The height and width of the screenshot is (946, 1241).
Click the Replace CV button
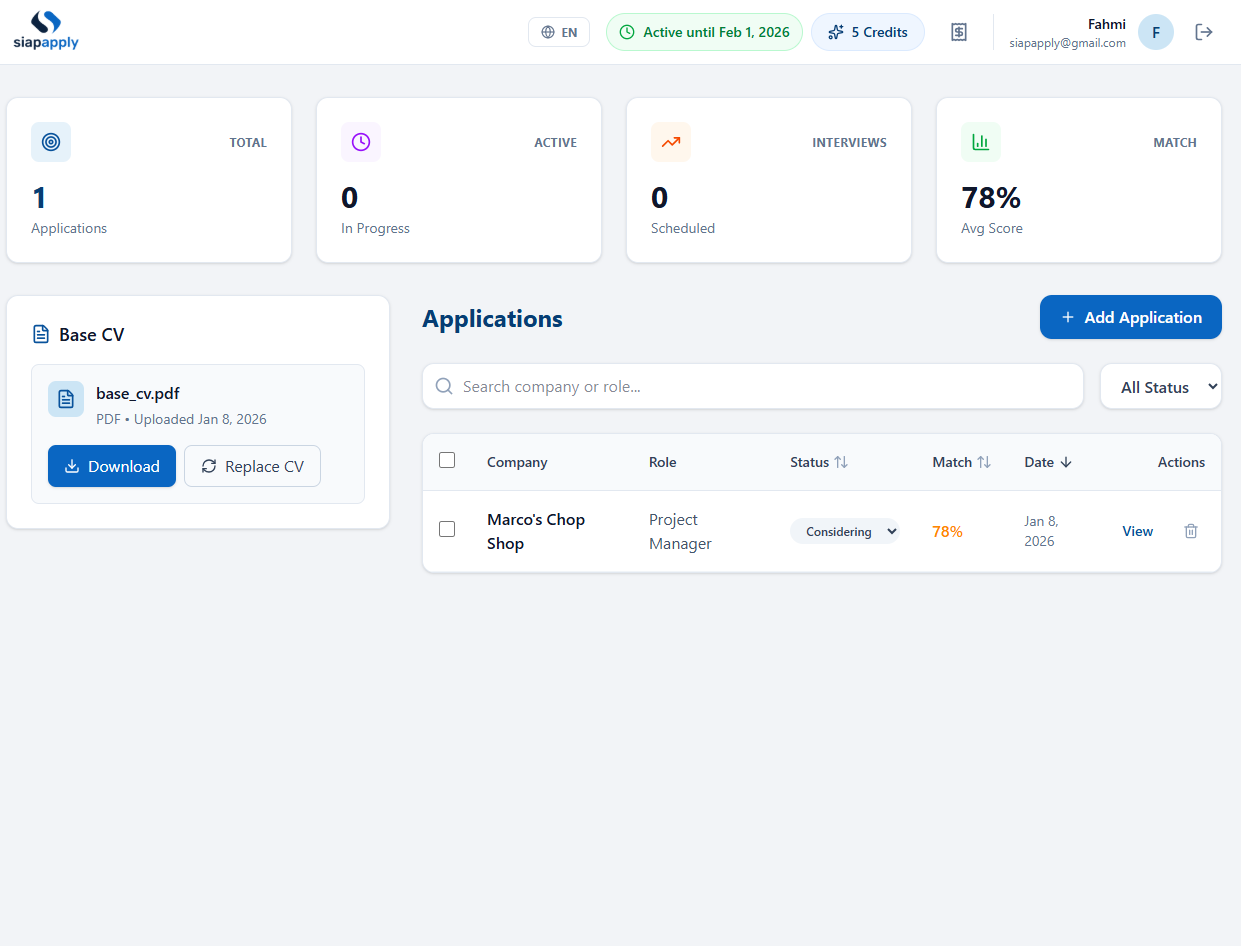(252, 466)
